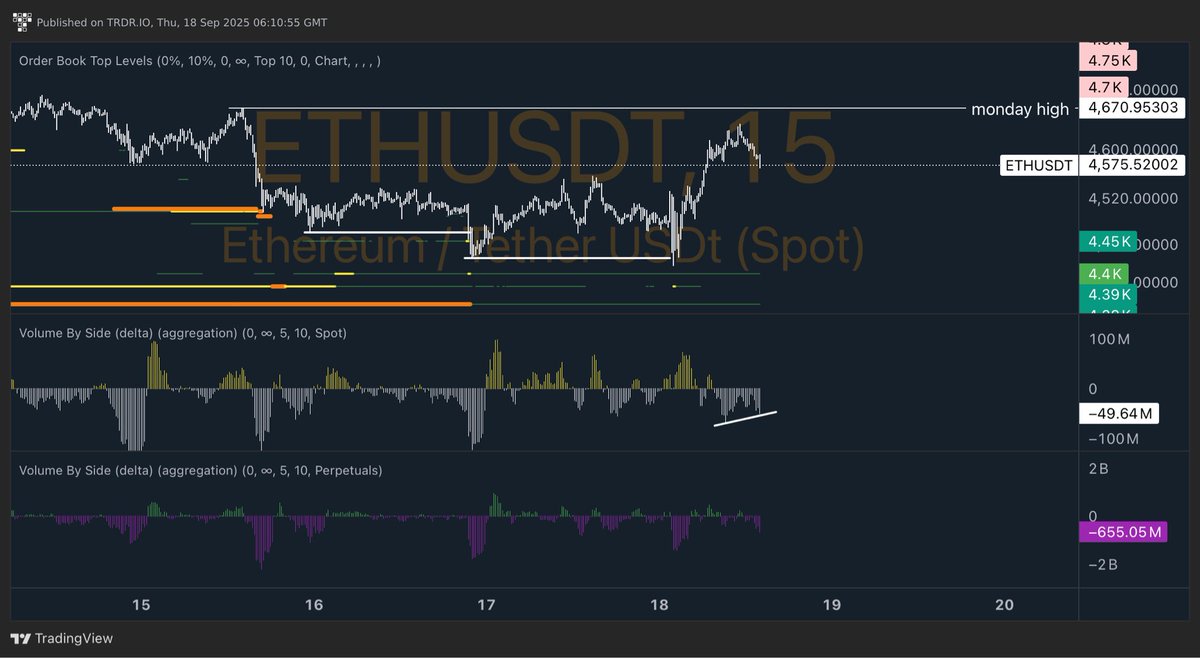Click the 4.75 K order book level label
Screen dimensions: 1200x658
pos(1110,59)
